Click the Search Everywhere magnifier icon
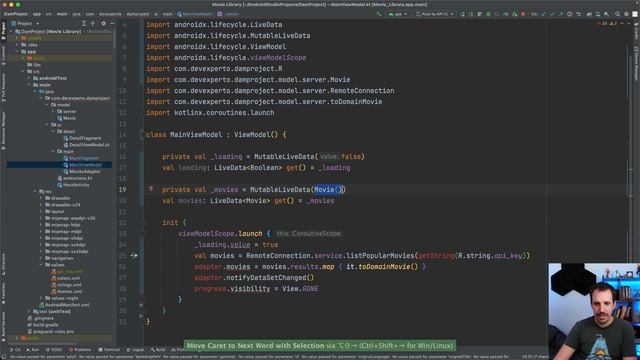Image resolution: width=640 pixels, height=360 pixels. (617, 14)
